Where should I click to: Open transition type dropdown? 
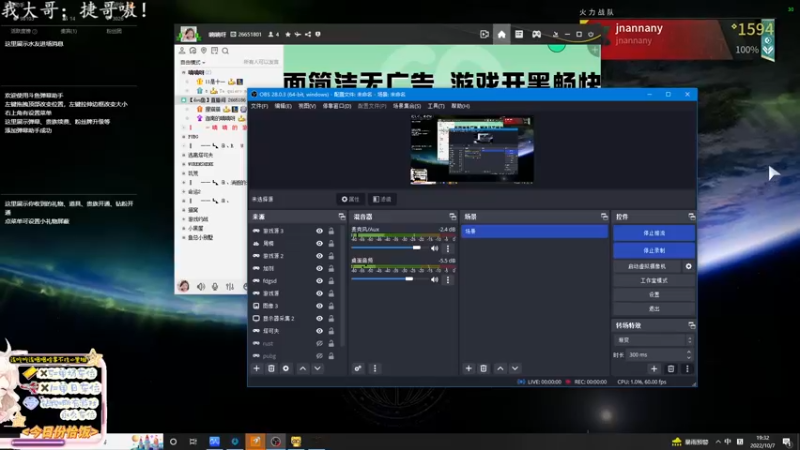pos(653,340)
